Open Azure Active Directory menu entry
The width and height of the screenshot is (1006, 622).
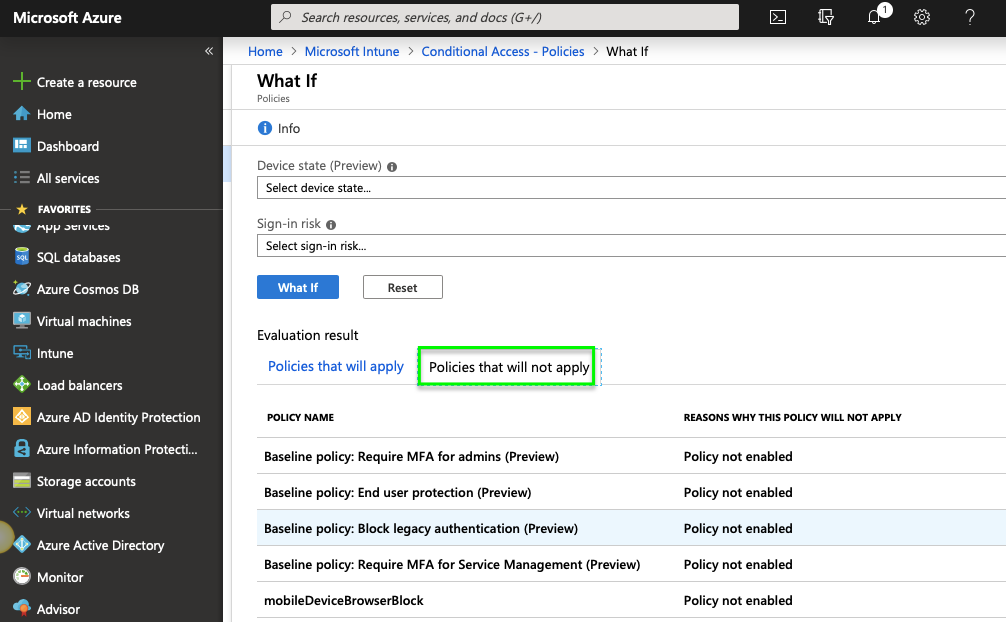(101, 545)
